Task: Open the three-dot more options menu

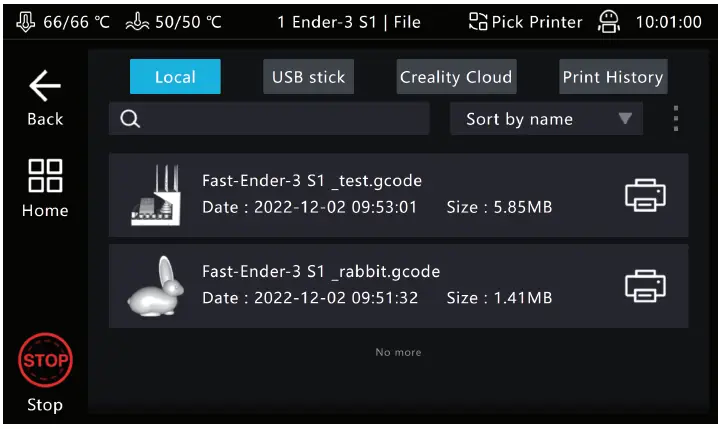Action: [x=676, y=119]
